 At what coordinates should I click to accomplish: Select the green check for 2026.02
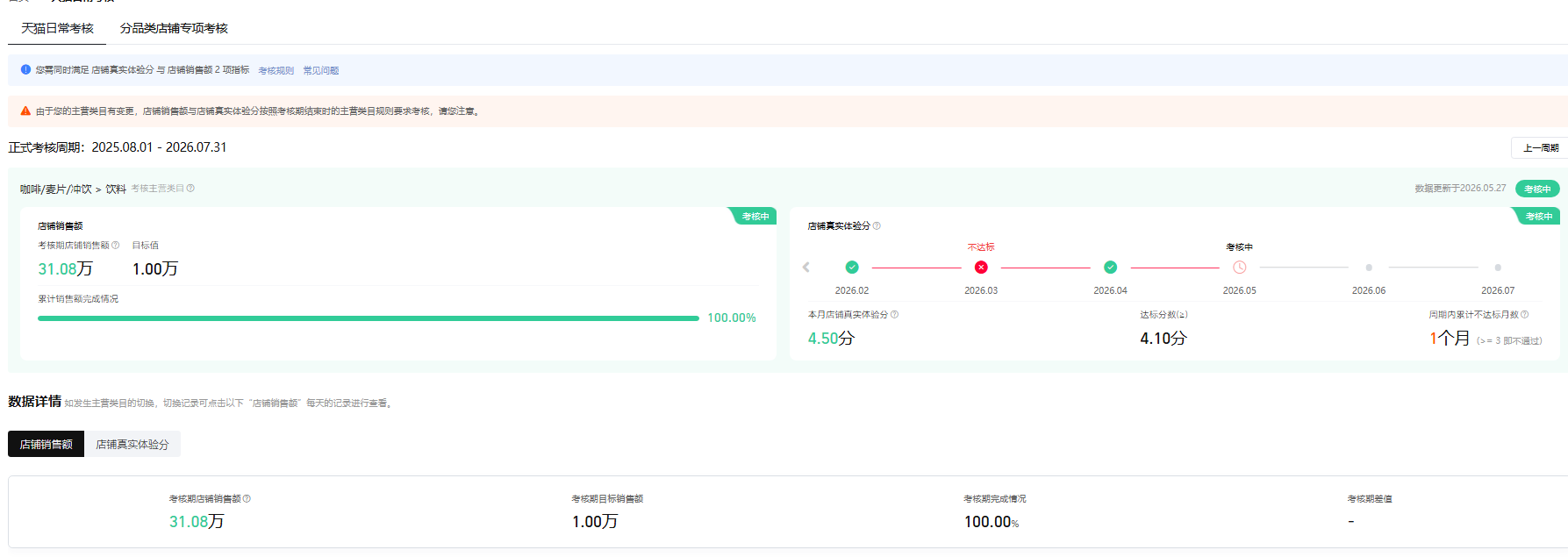852,268
